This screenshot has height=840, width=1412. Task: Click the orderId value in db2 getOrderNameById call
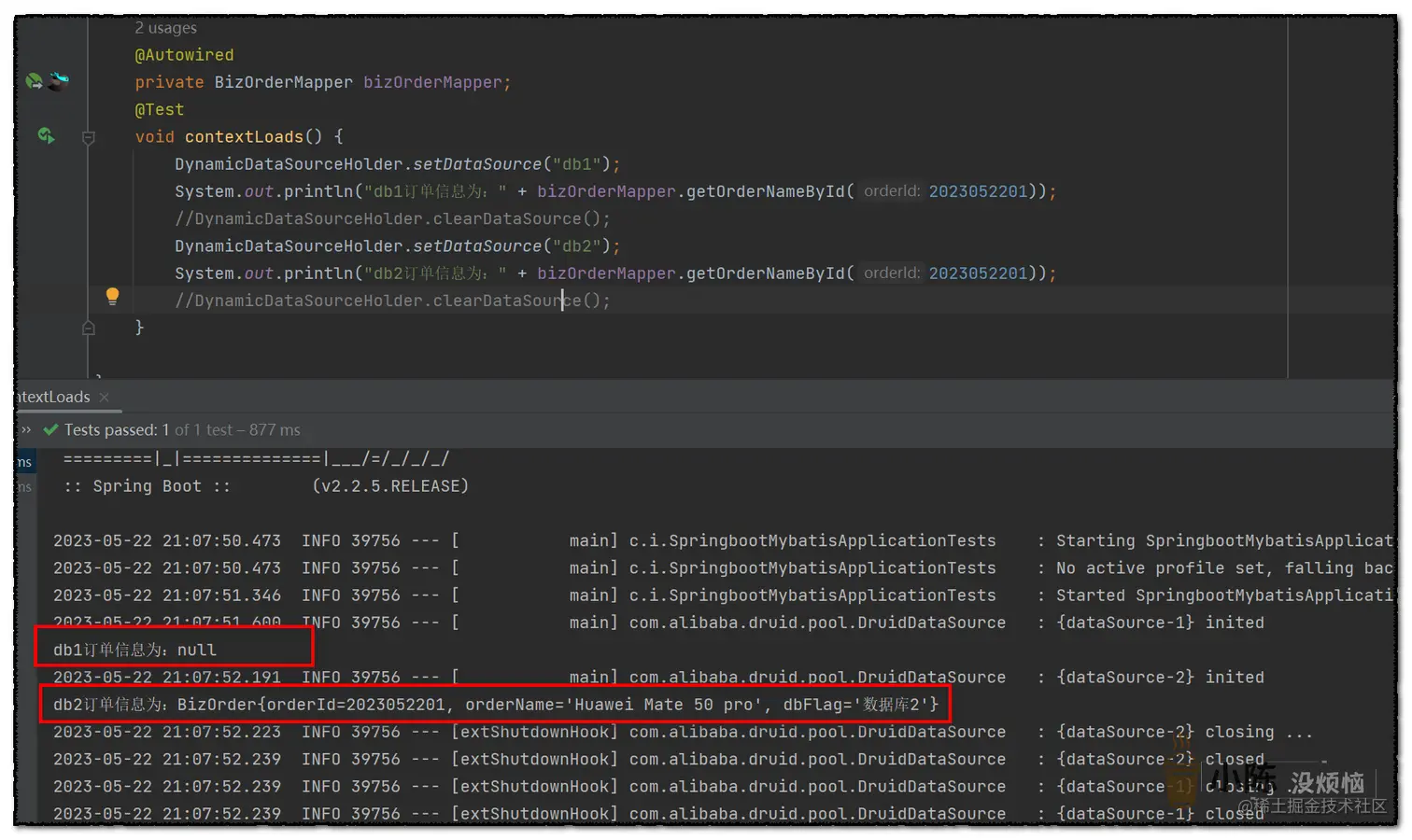(x=978, y=273)
